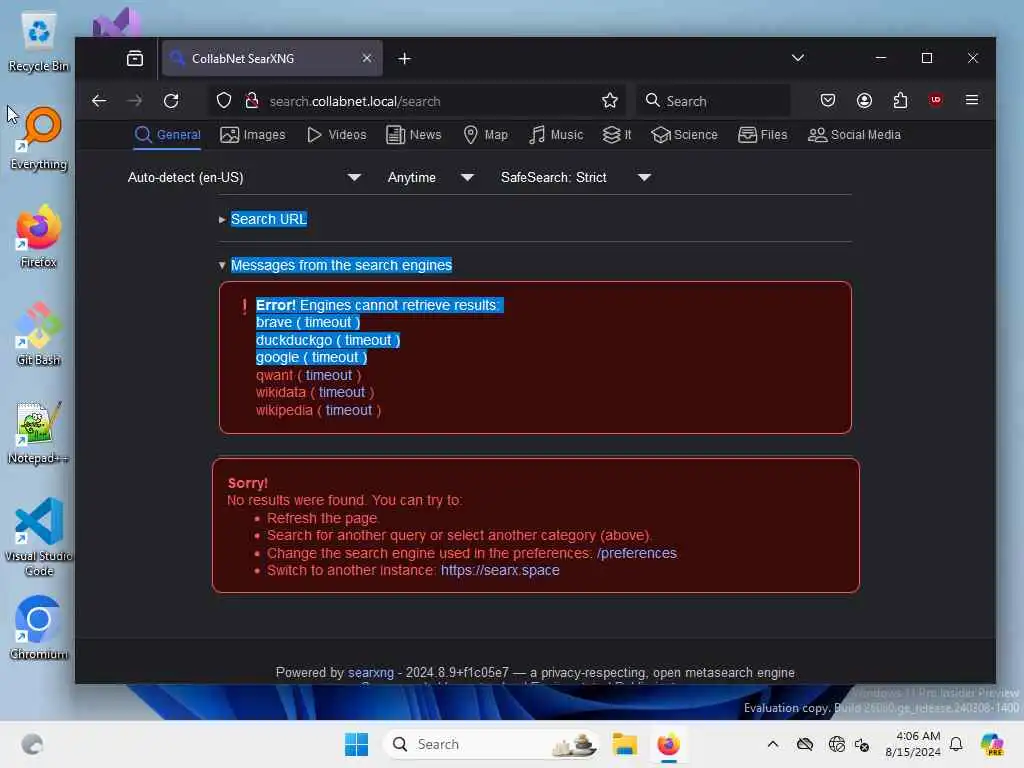Click the uBlock Origin extension icon

click(x=936, y=100)
